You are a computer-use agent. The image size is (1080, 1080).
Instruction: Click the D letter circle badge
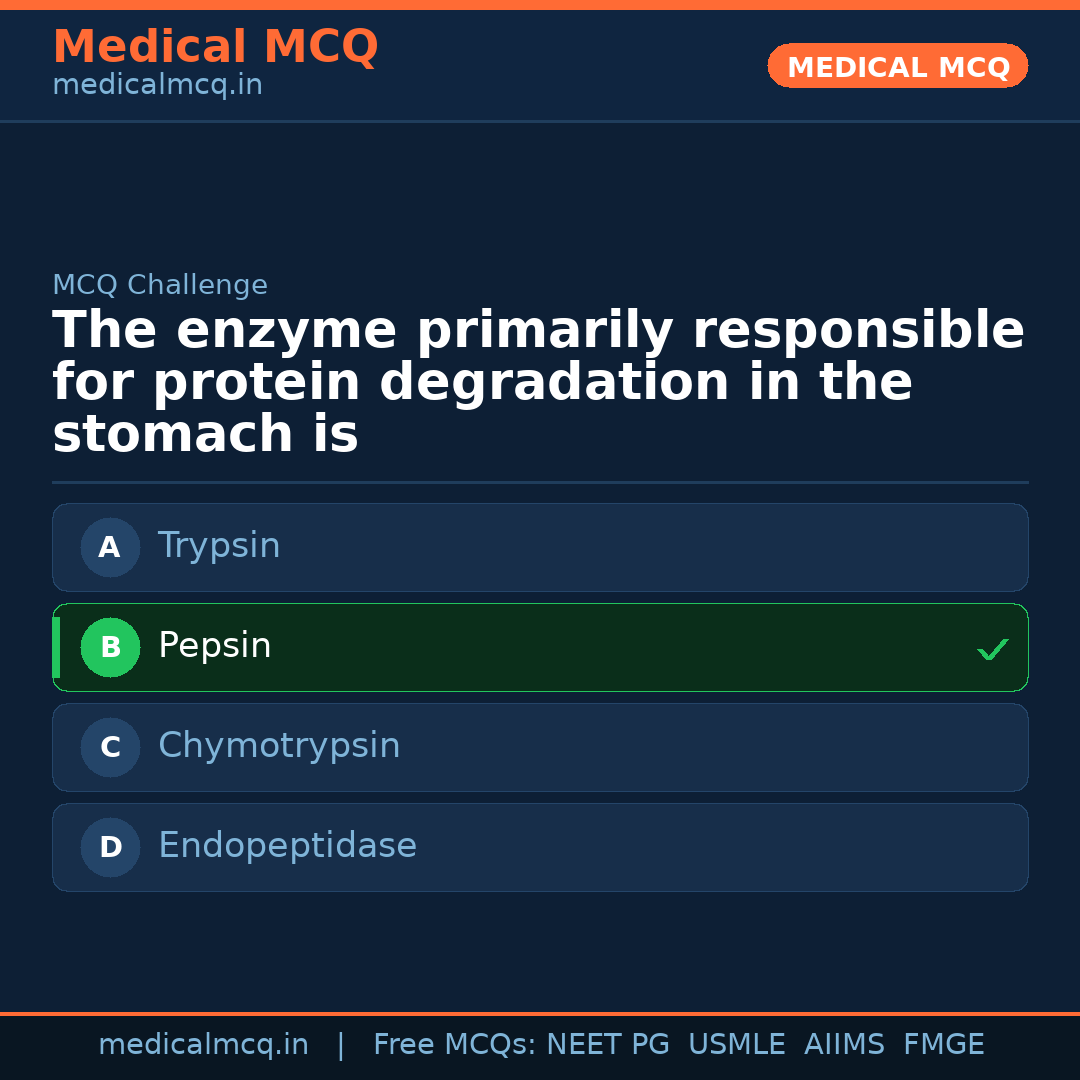click(x=110, y=847)
